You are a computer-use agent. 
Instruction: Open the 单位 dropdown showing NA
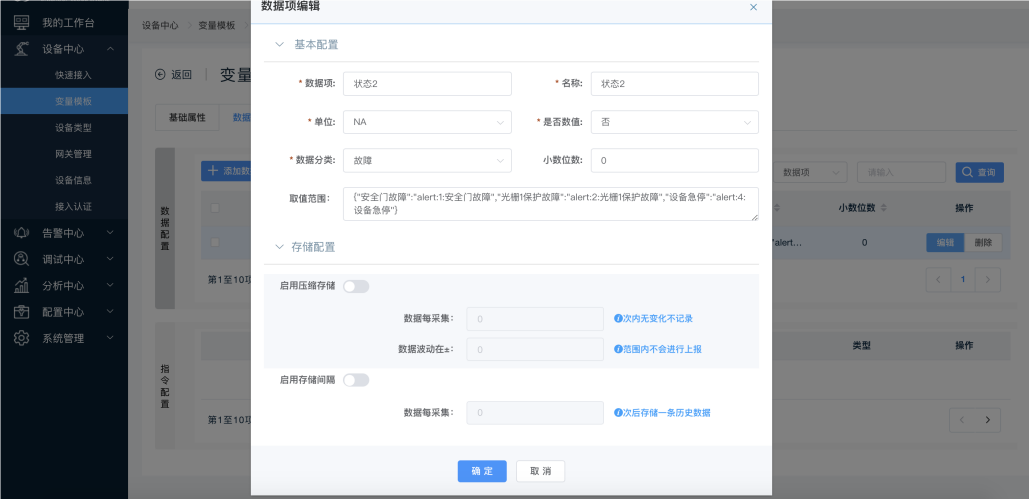tap(426, 122)
